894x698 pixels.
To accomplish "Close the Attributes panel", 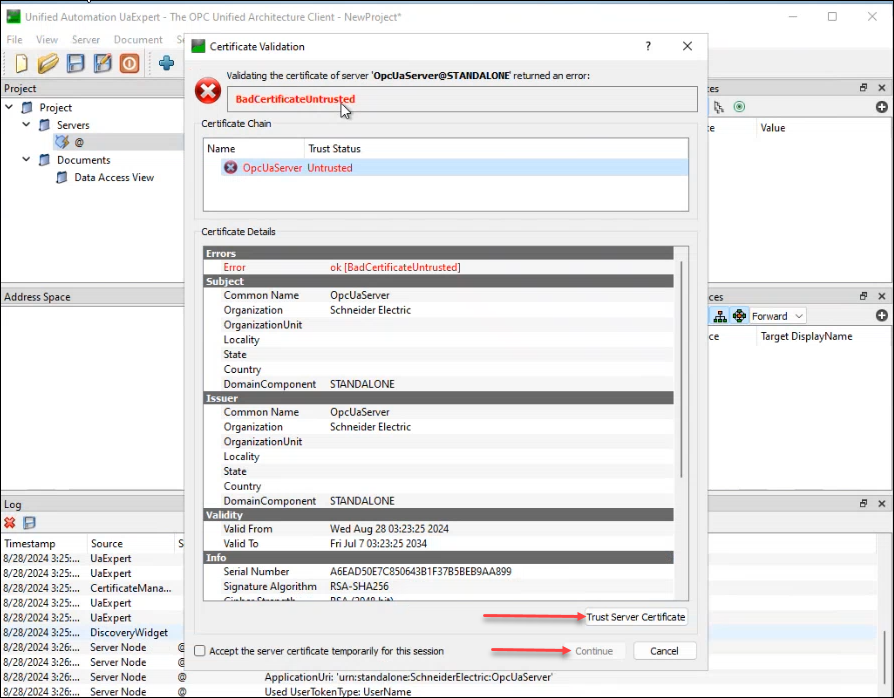I will (x=881, y=88).
